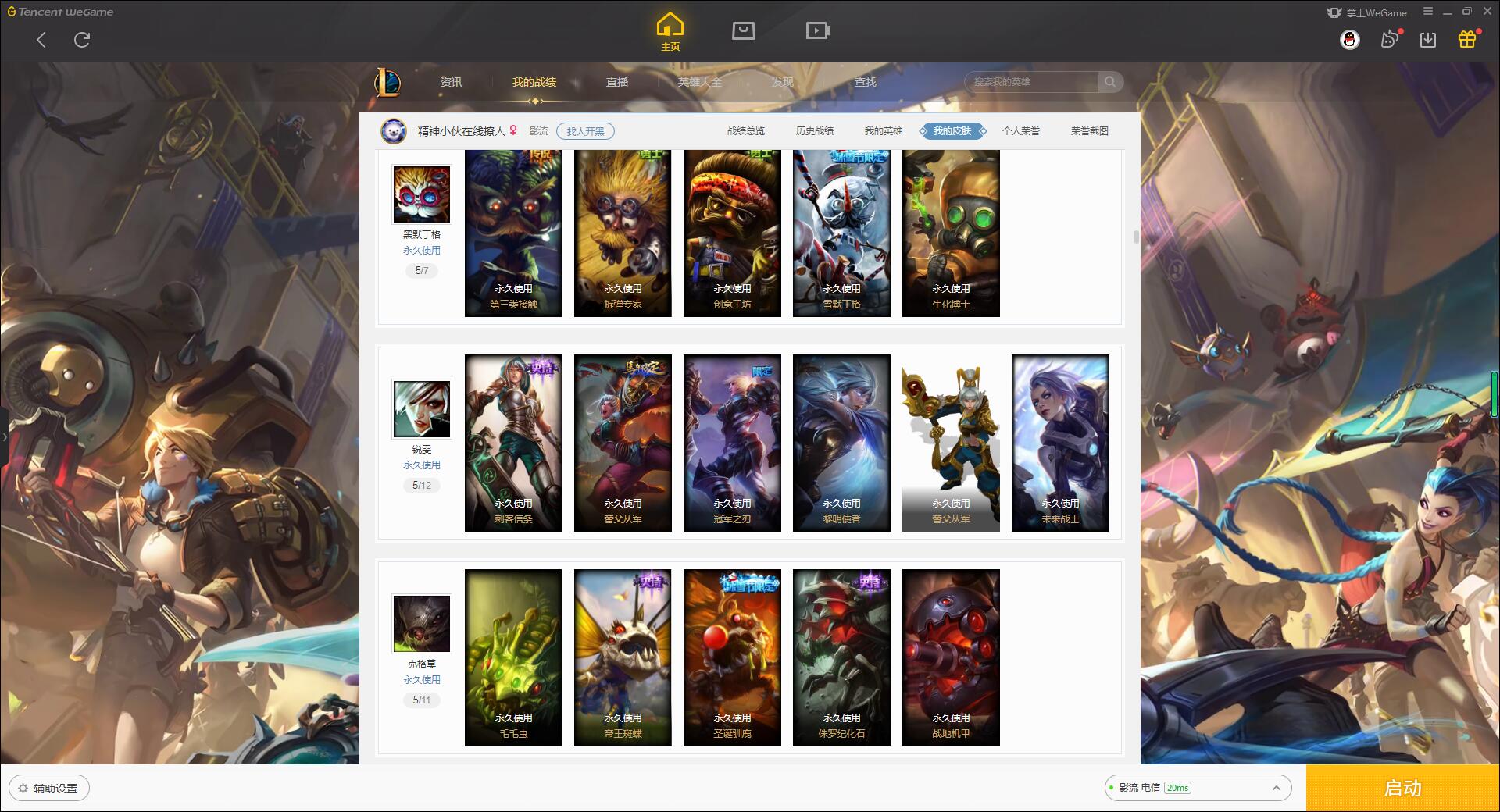
Task: Click the 5/12 skin count under 锐雯
Action: tap(422, 486)
